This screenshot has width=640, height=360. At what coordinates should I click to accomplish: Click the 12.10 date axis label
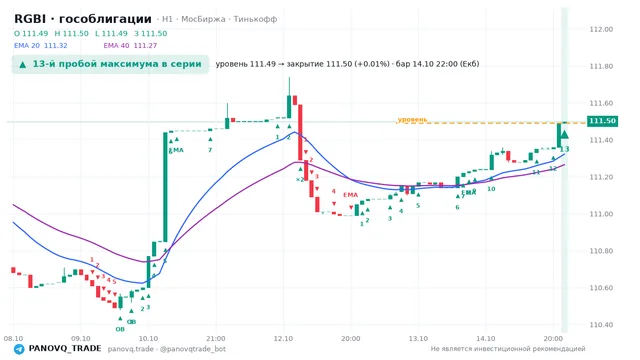[283, 339]
